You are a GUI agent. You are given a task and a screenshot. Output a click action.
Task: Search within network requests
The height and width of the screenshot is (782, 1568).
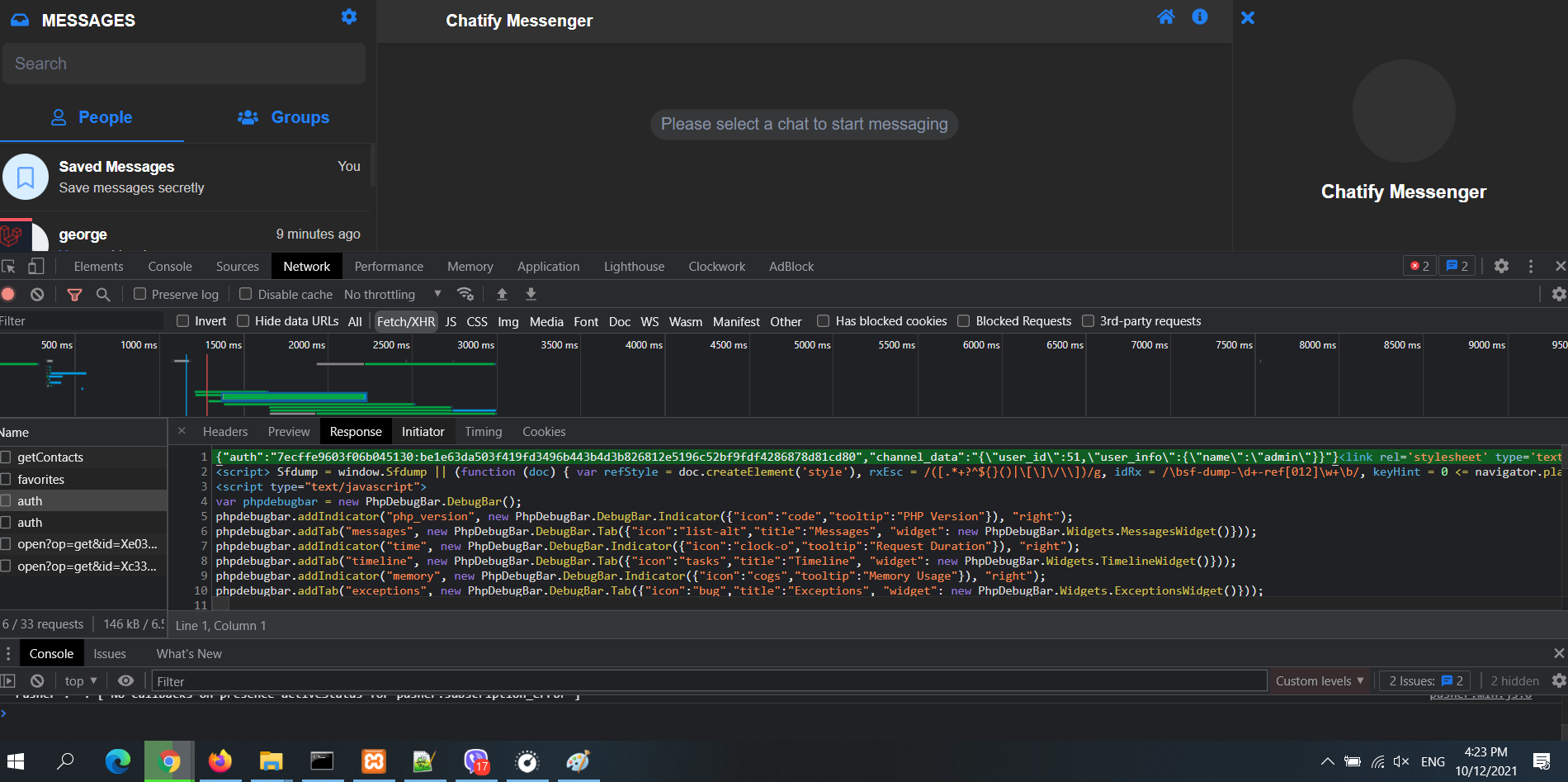[103, 294]
